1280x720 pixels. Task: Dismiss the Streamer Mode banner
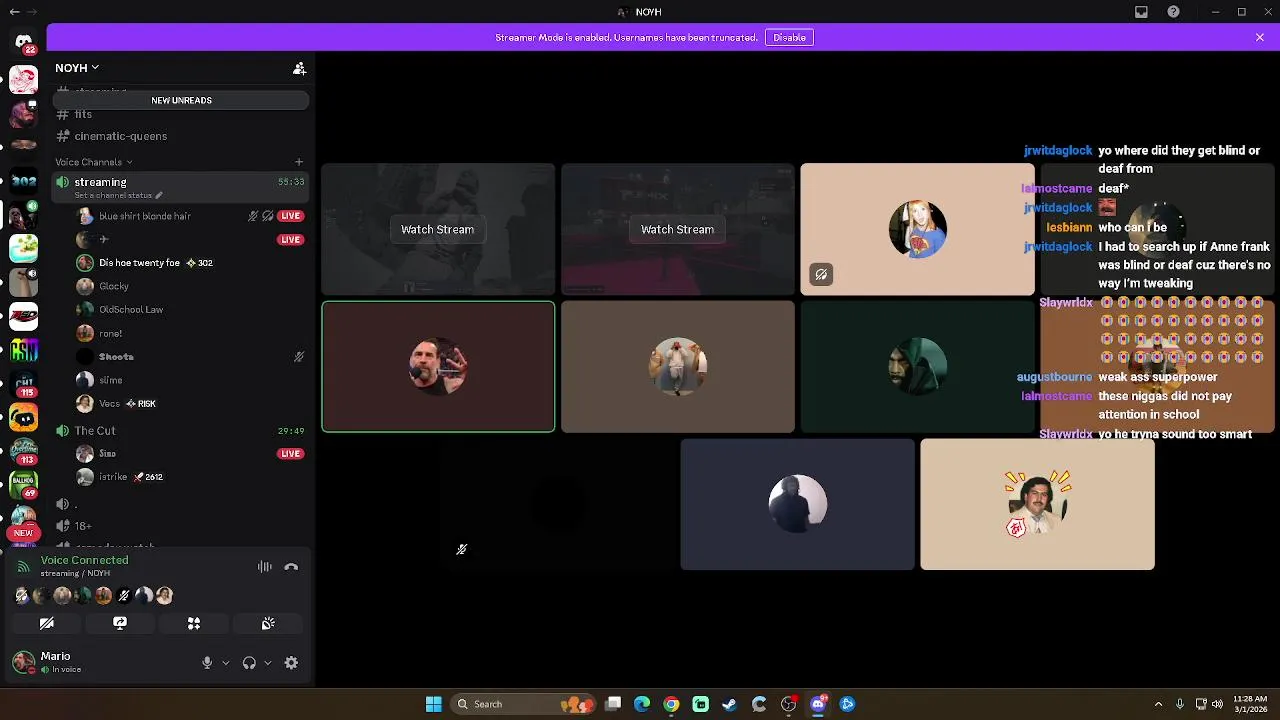tap(1260, 37)
